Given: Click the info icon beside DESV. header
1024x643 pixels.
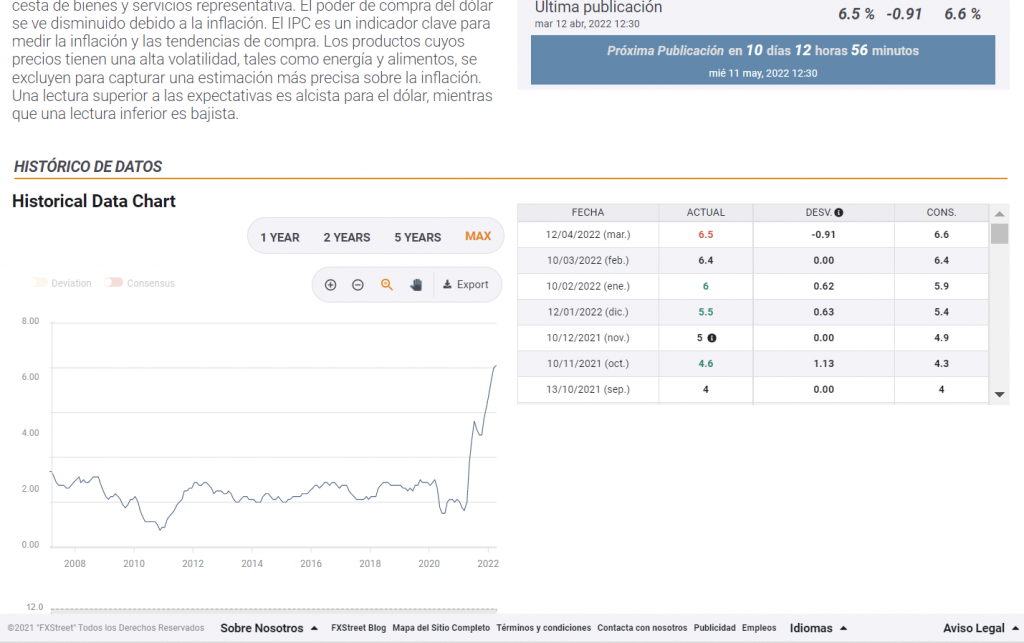Looking at the screenshot, I should [838, 212].
